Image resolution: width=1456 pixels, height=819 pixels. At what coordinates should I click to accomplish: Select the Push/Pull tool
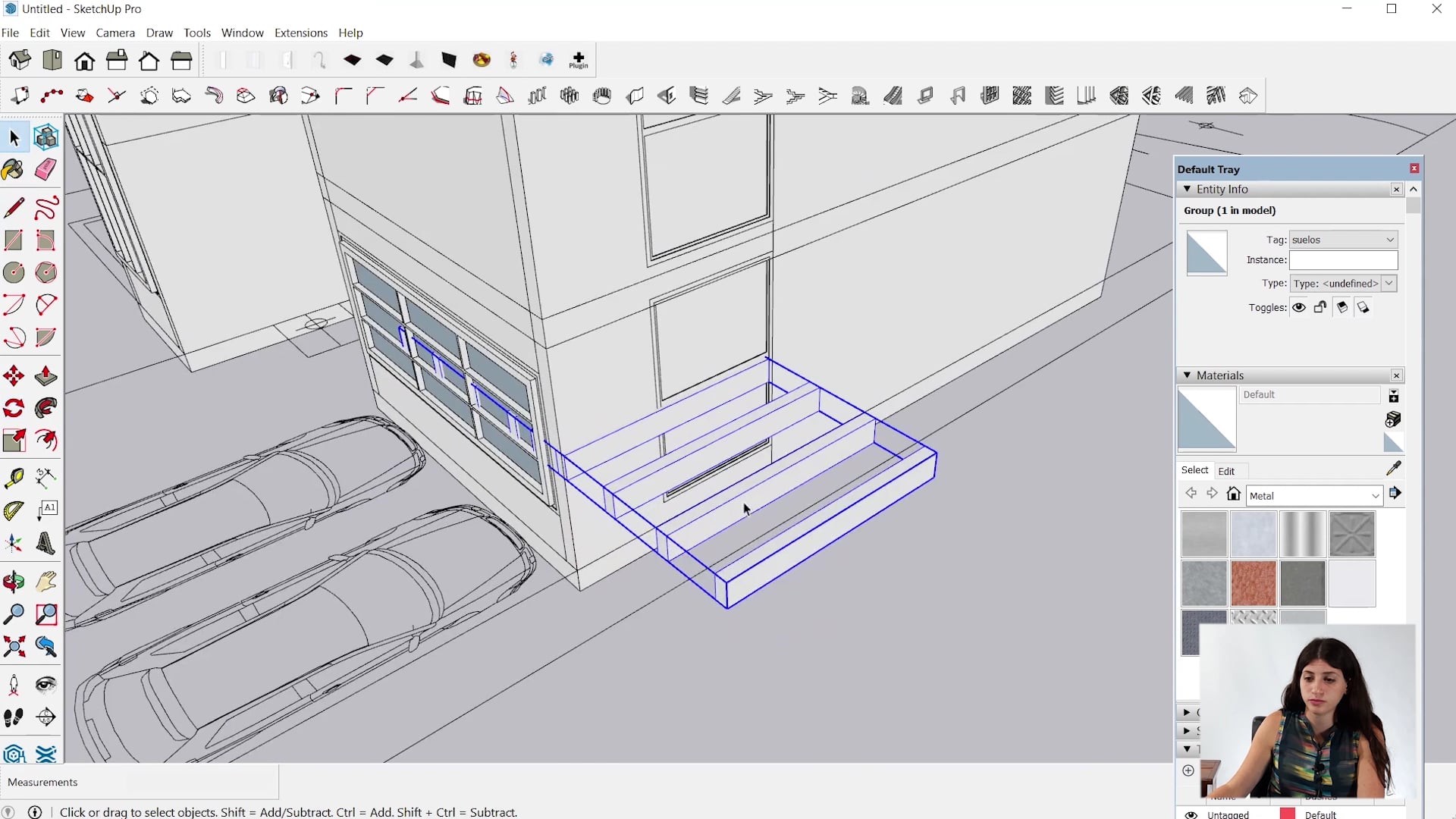click(x=45, y=375)
